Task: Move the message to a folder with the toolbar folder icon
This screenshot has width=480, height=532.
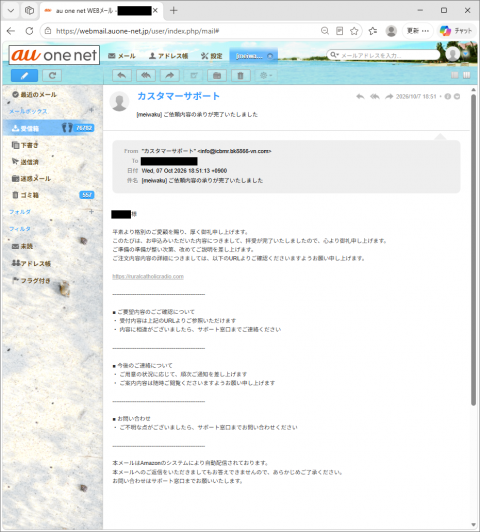Action: pos(217,75)
